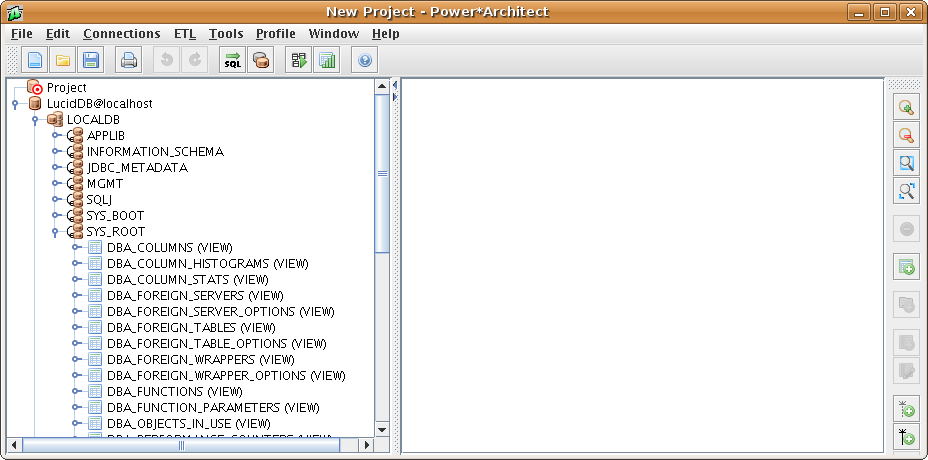Image resolution: width=928 pixels, height=460 pixels.
Task: Open the Window menu
Action: tap(334, 34)
